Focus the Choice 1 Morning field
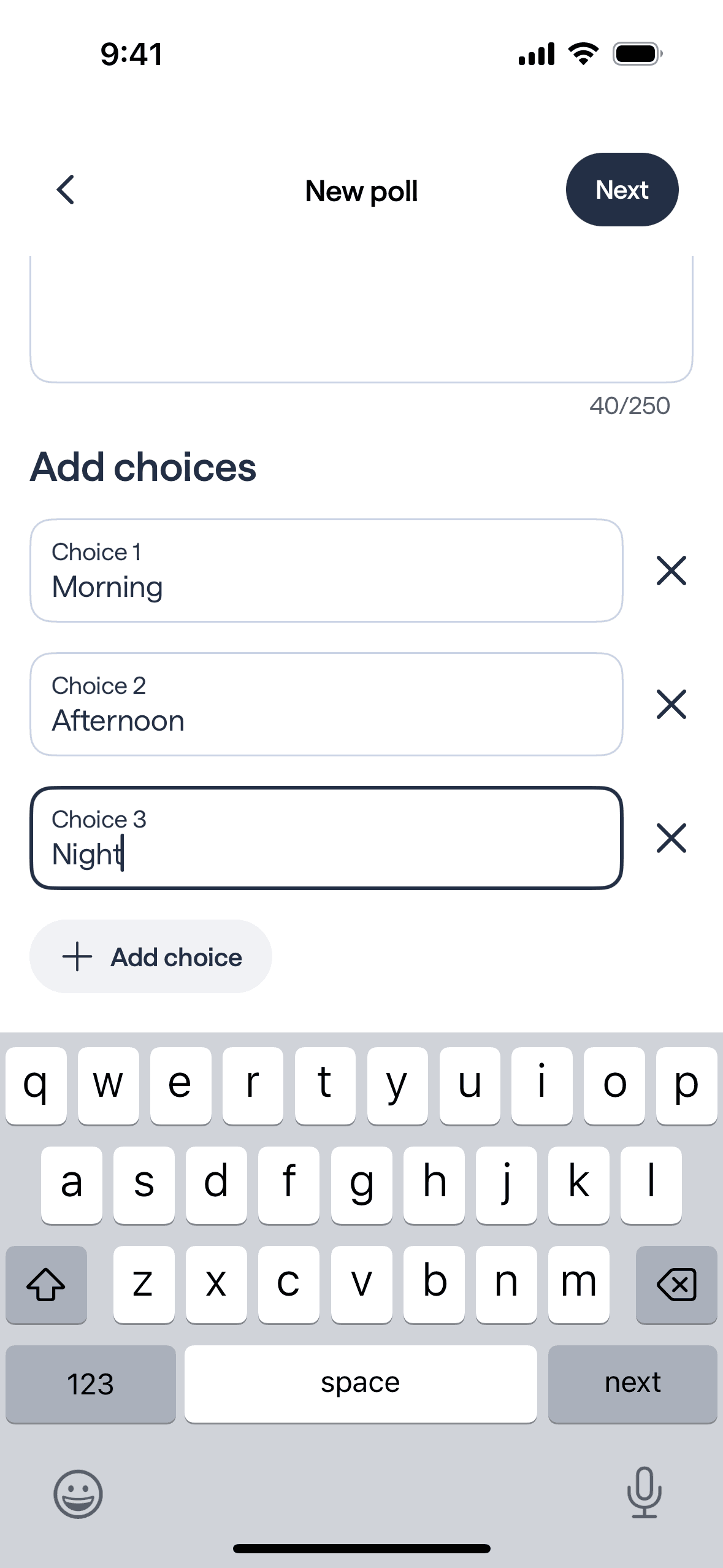Image resolution: width=723 pixels, height=1568 pixels. click(x=326, y=571)
